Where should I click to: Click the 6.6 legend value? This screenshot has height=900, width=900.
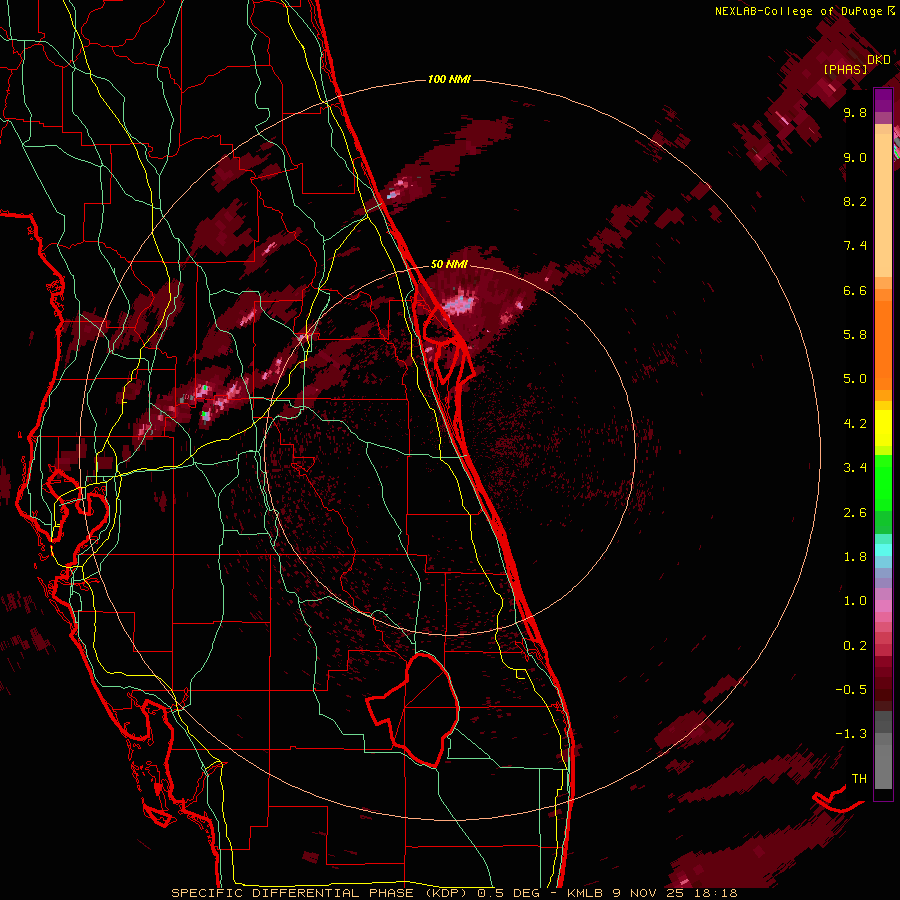tap(855, 290)
